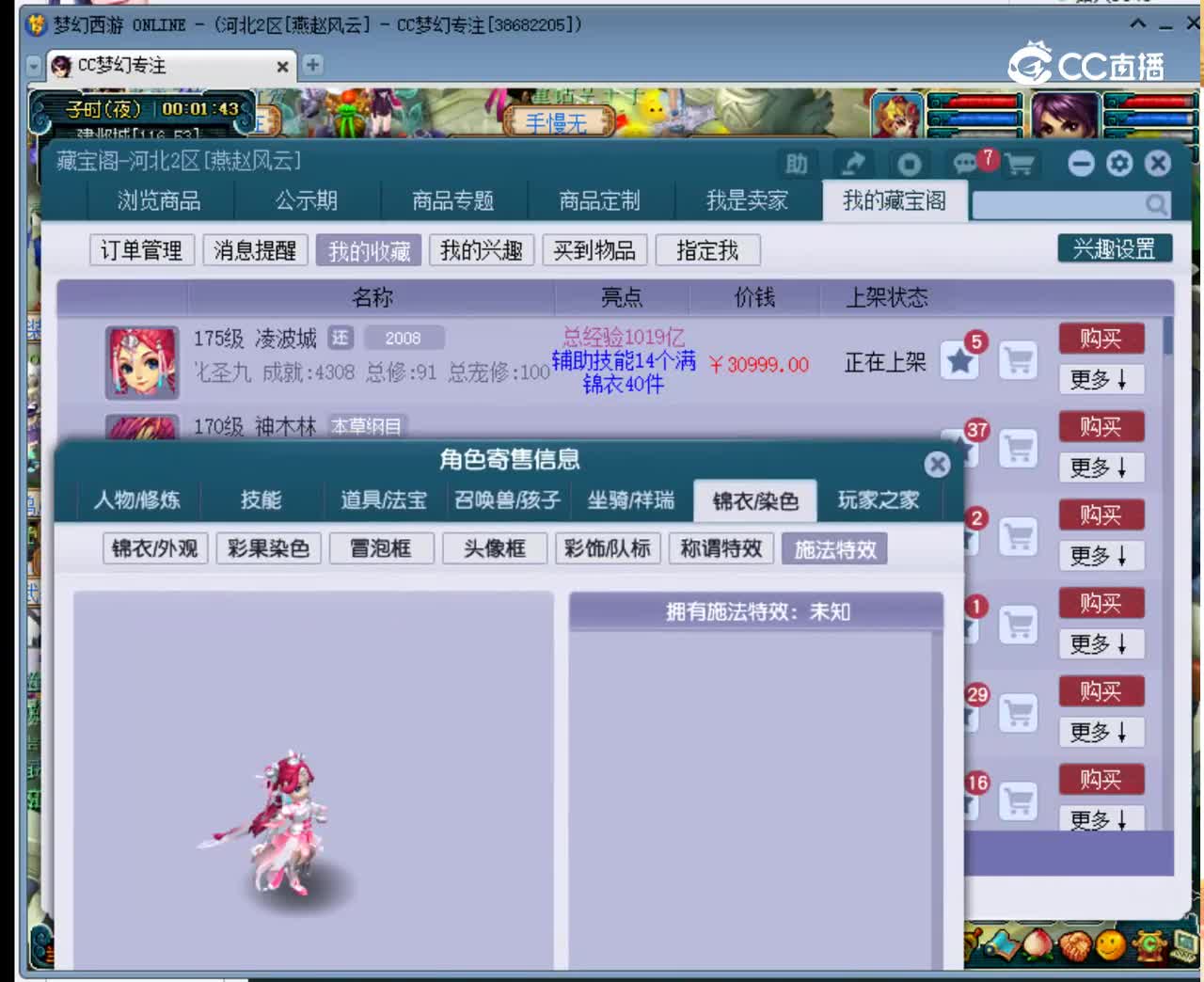Open new tab with plus icon

[x=312, y=65]
